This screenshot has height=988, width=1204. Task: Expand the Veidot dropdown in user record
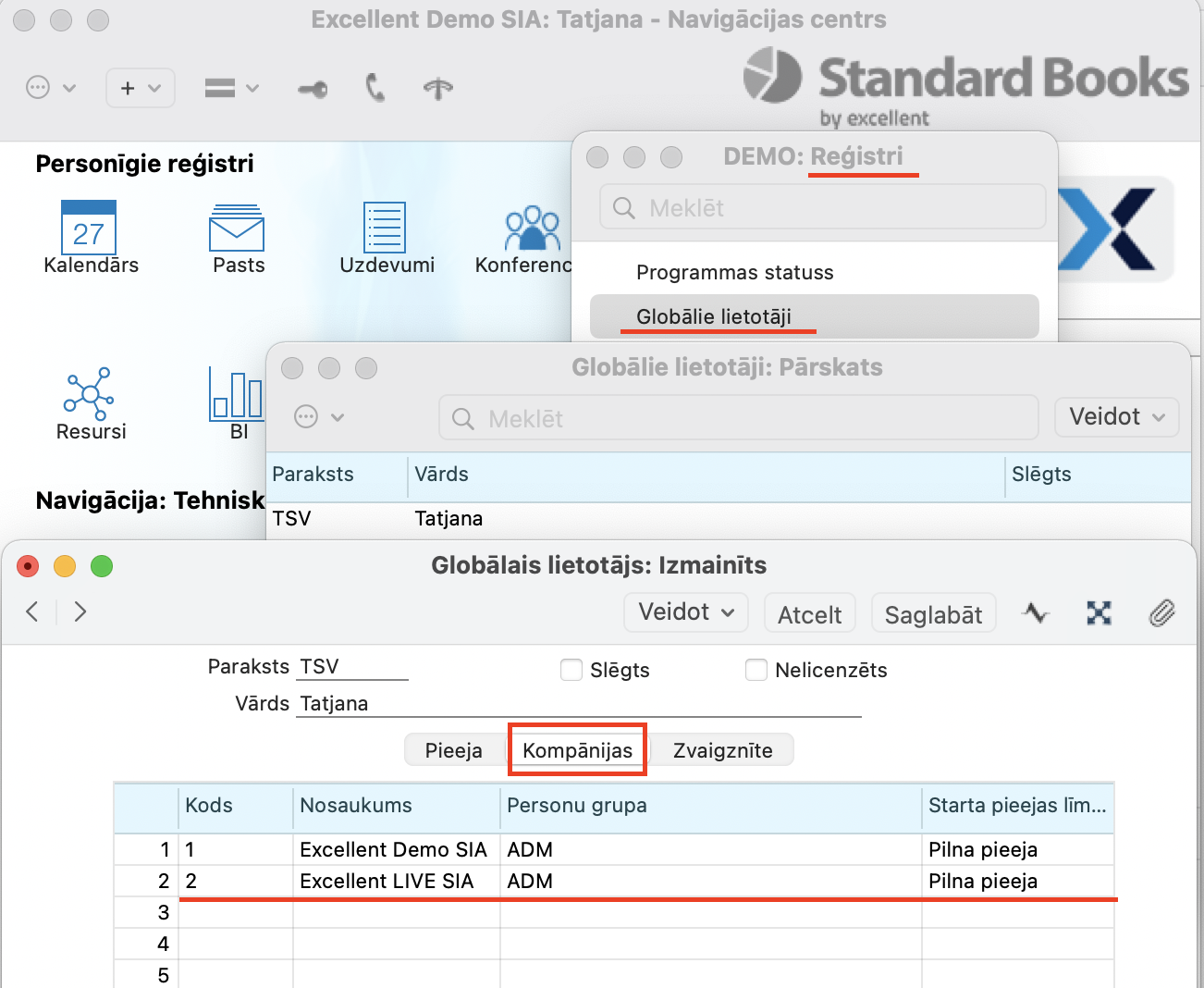tap(685, 612)
